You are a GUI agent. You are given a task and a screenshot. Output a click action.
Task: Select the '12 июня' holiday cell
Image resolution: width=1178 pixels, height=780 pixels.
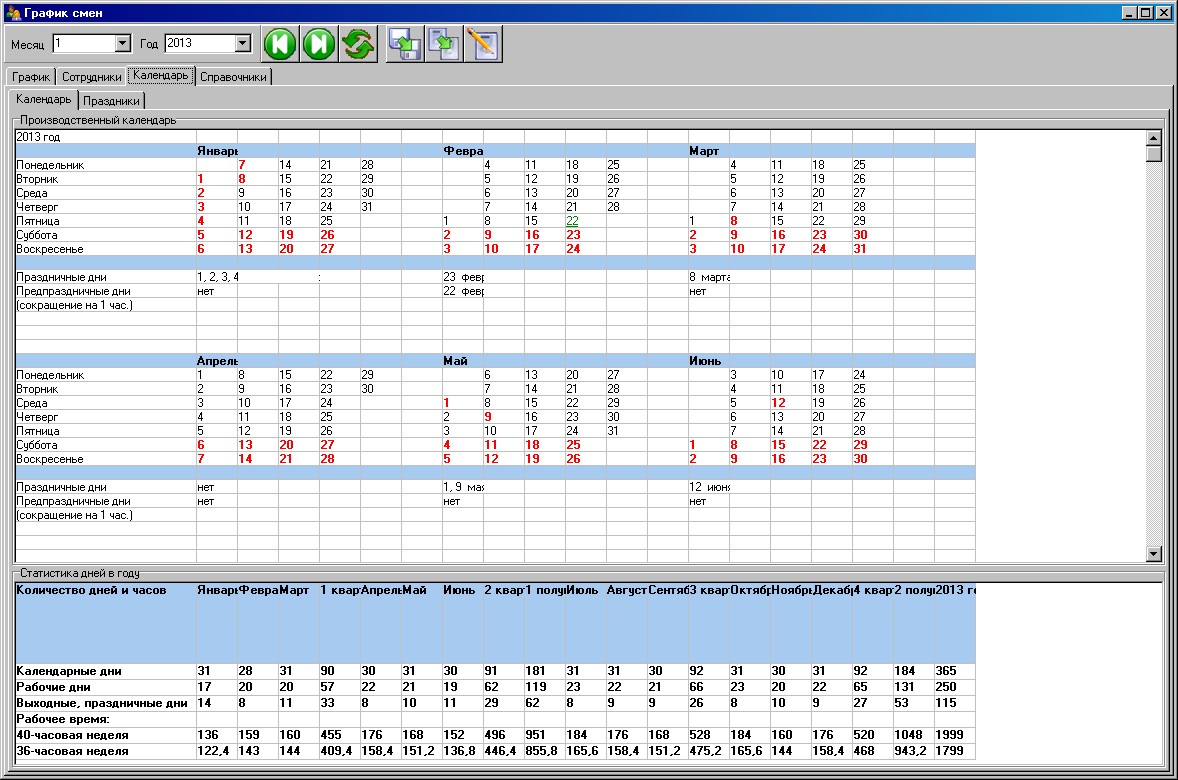pyautogui.click(x=708, y=487)
